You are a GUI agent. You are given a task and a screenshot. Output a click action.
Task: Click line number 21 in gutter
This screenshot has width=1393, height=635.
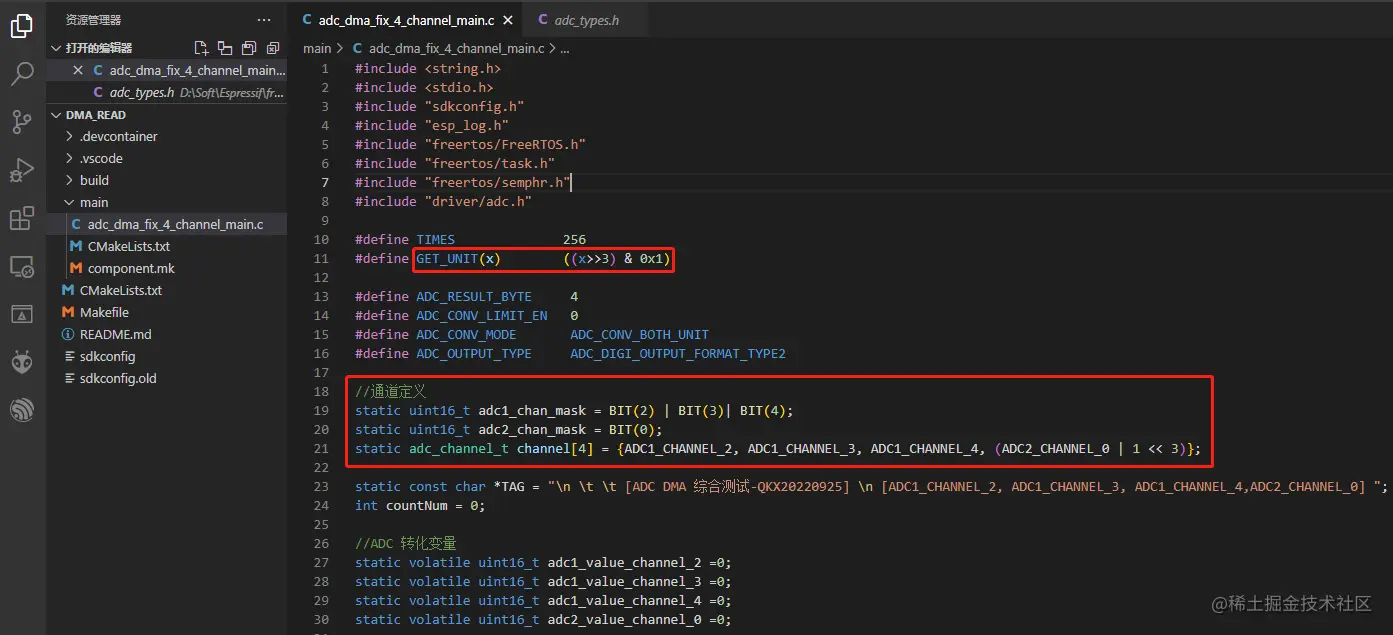(321, 448)
